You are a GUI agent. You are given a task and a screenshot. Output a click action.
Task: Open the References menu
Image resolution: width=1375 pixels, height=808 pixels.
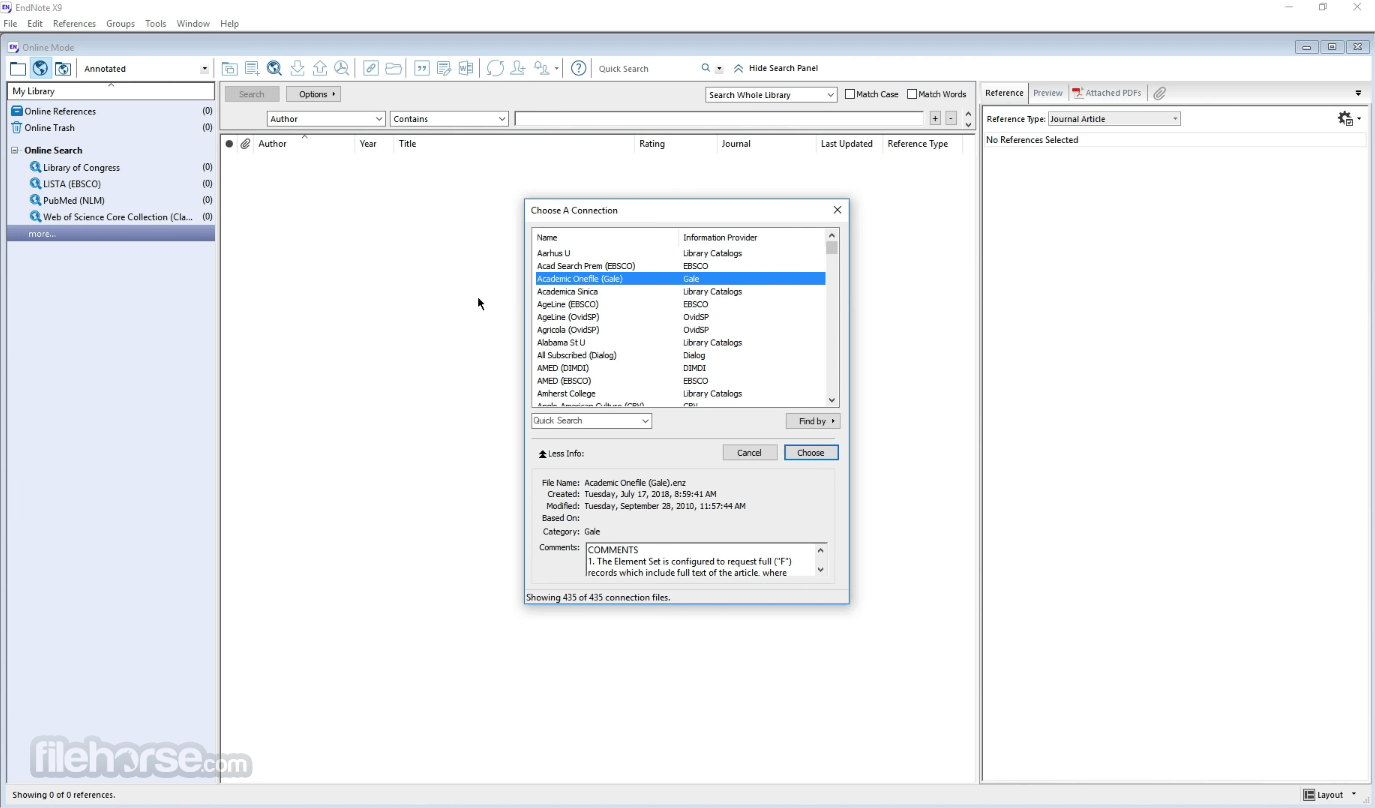(x=74, y=24)
